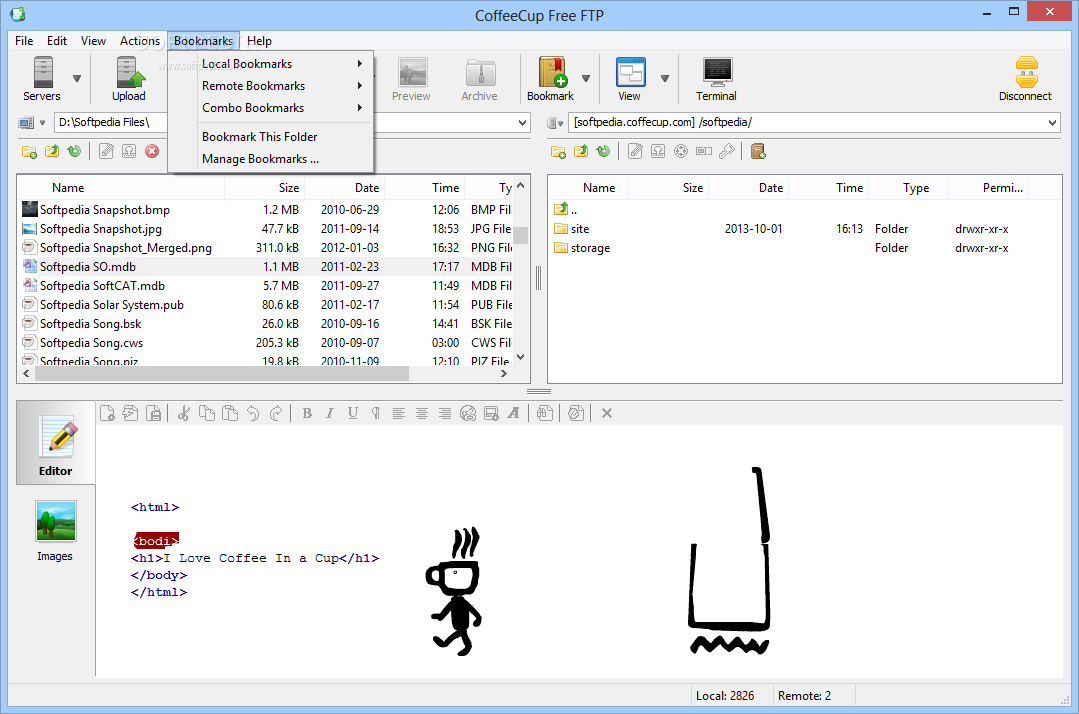Image resolution: width=1079 pixels, height=714 pixels.
Task: Create new folder in remote pane
Action: point(558,151)
